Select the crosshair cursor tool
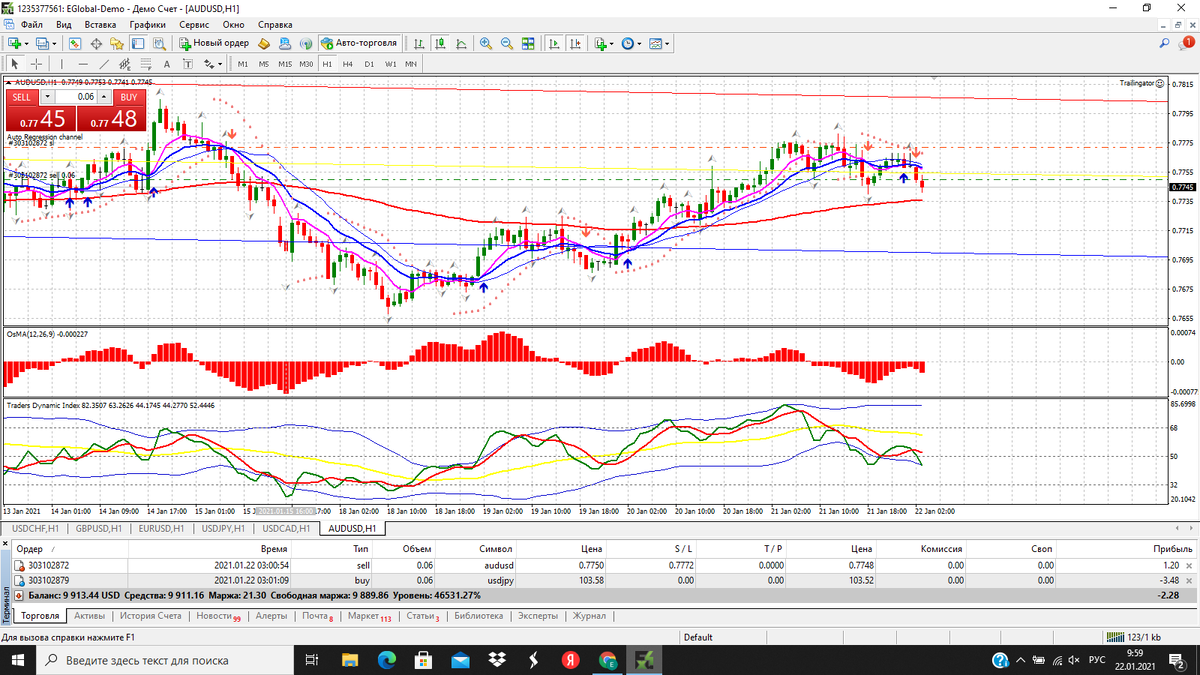This screenshot has width=1200, height=675. click(34, 64)
